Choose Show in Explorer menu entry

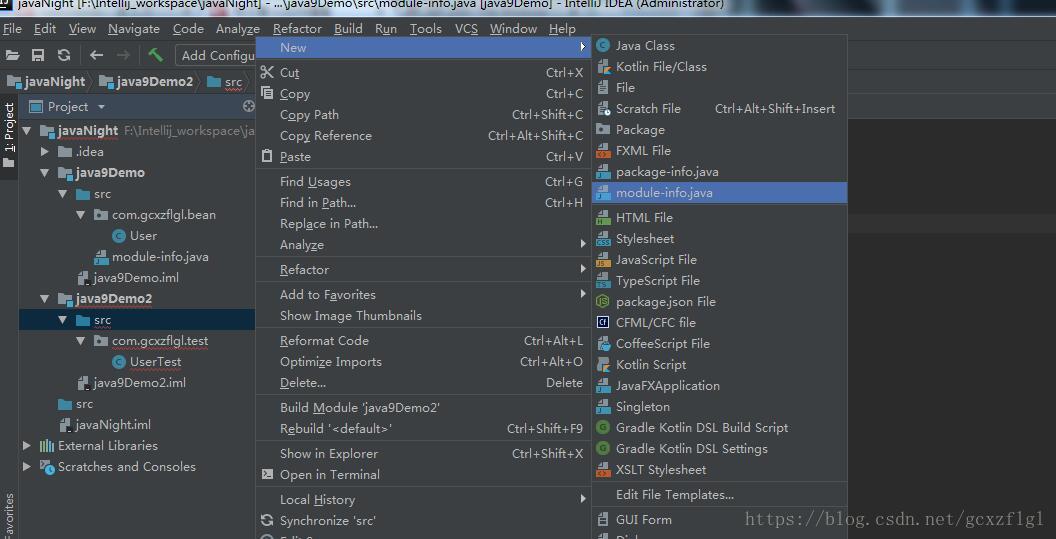(422, 453)
